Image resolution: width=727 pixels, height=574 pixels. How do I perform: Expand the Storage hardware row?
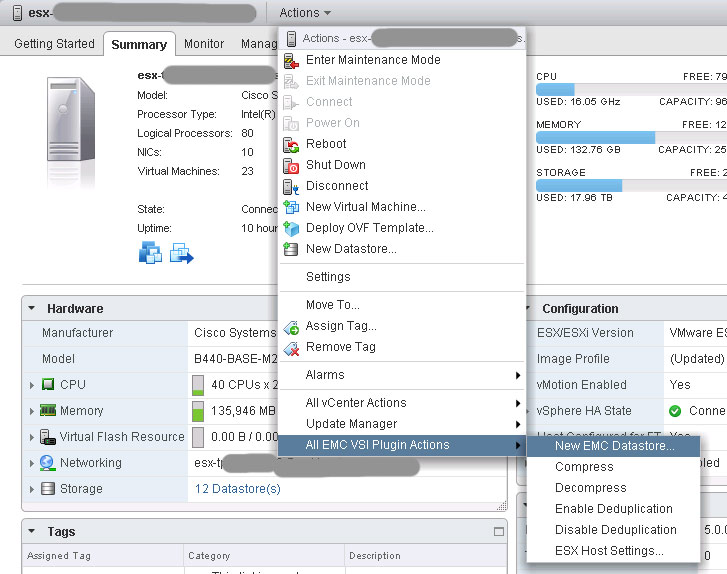pyautogui.click(x=32, y=489)
